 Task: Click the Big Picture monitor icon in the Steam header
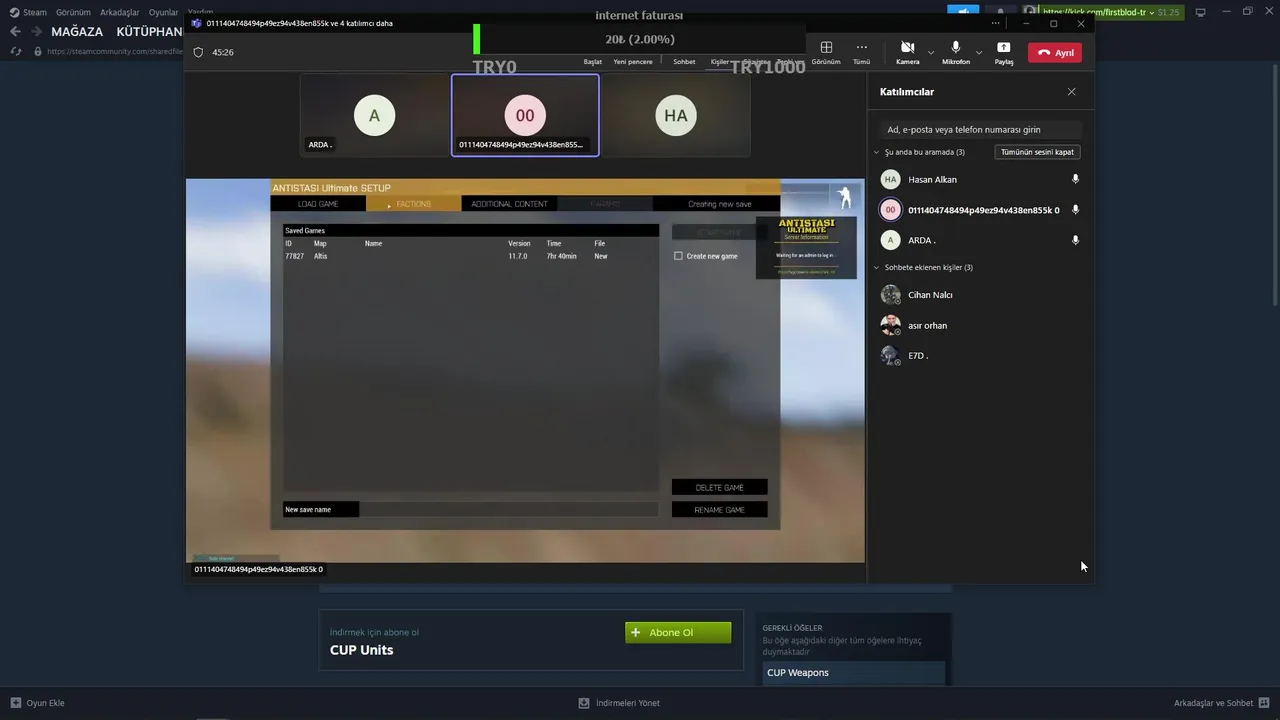1201,12
